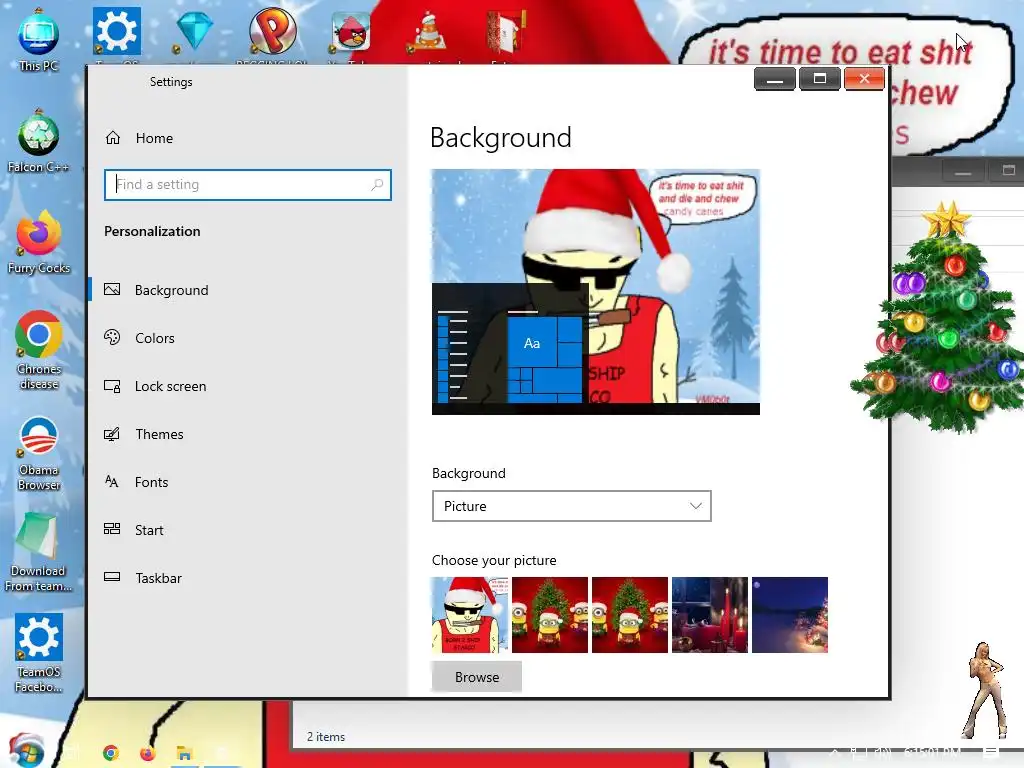Launch the Chrome icon labeled Chrones disease
The width and height of the screenshot is (1024, 768).
(x=39, y=350)
